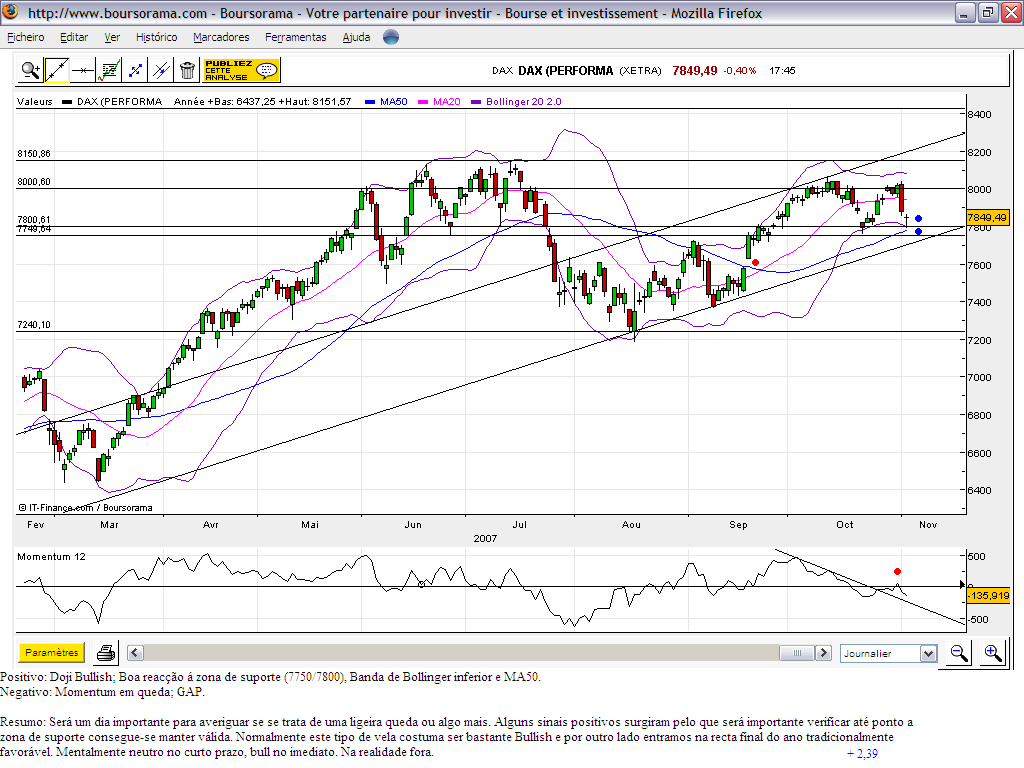
Task: Print the chart using printer icon
Action: 106,652
